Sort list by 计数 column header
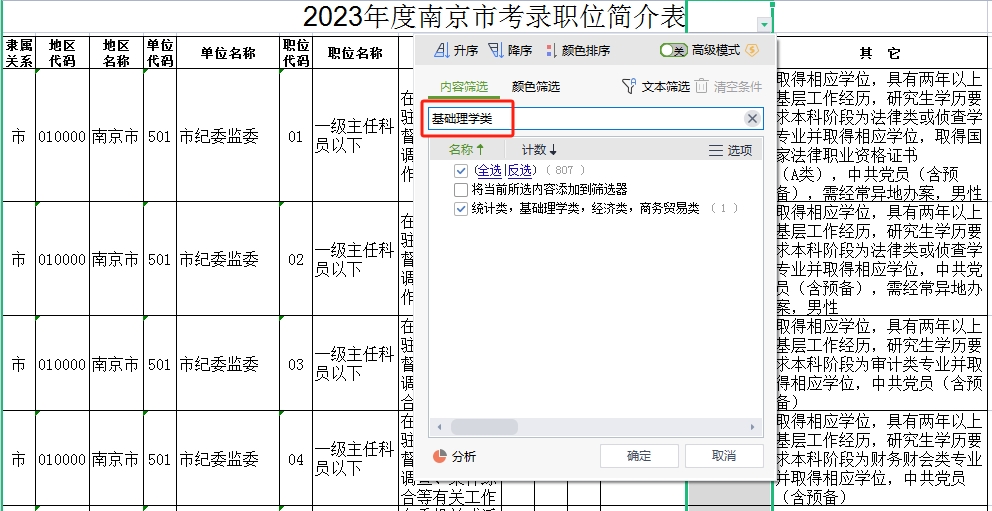The height and width of the screenshot is (511, 992). click(539, 150)
